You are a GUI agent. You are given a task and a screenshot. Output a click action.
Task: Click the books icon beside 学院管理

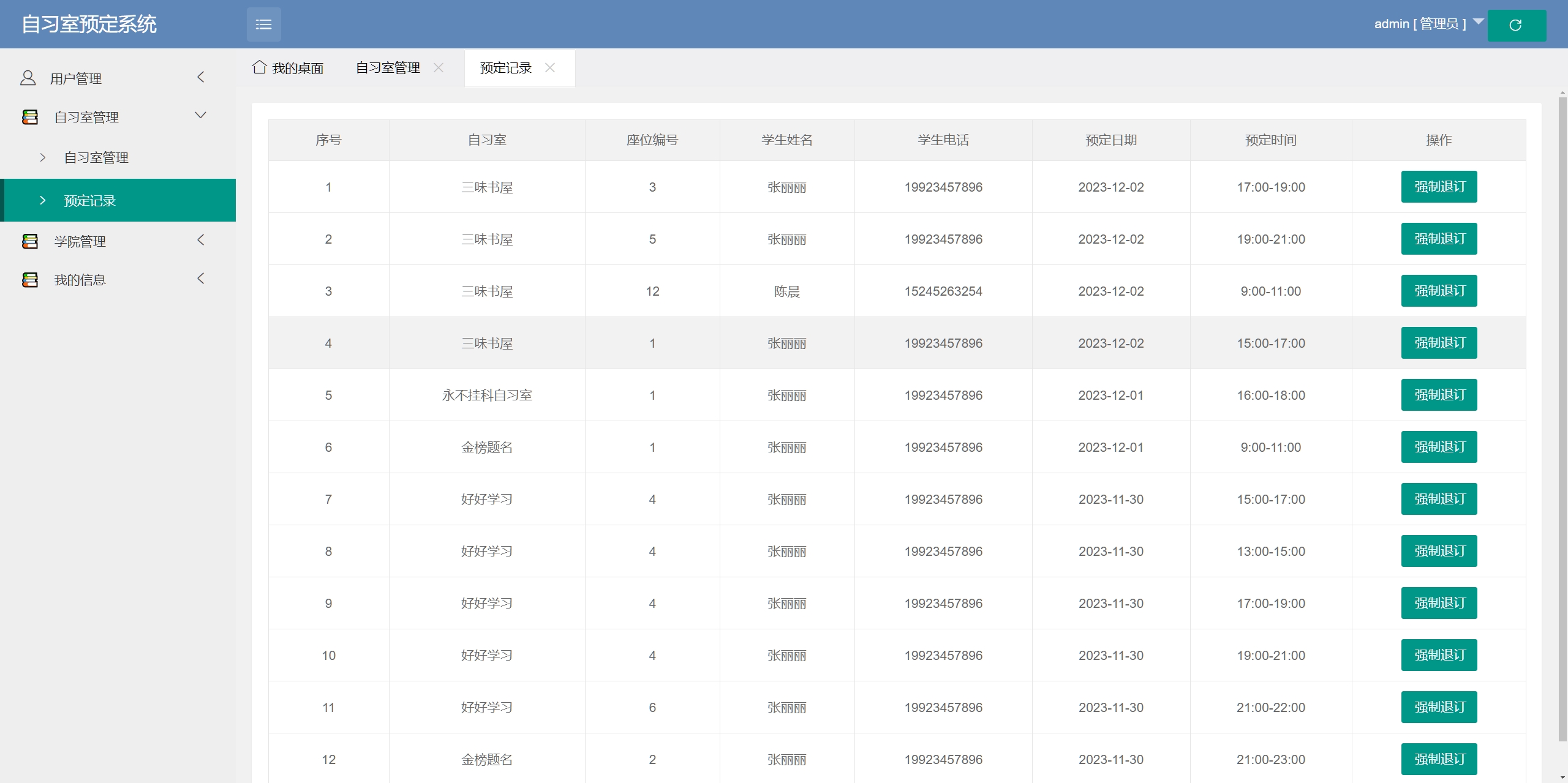coord(30,241)
